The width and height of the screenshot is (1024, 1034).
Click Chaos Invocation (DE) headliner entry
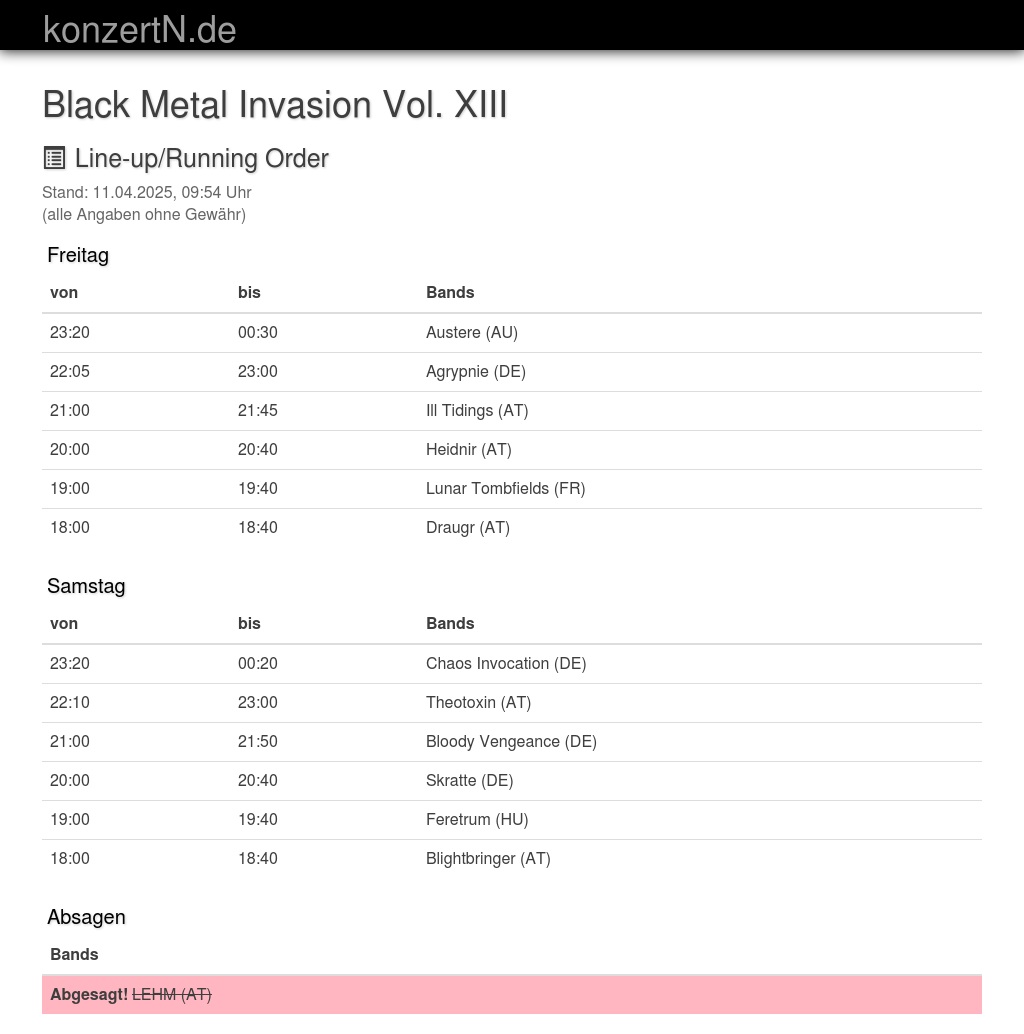(505, 664)
